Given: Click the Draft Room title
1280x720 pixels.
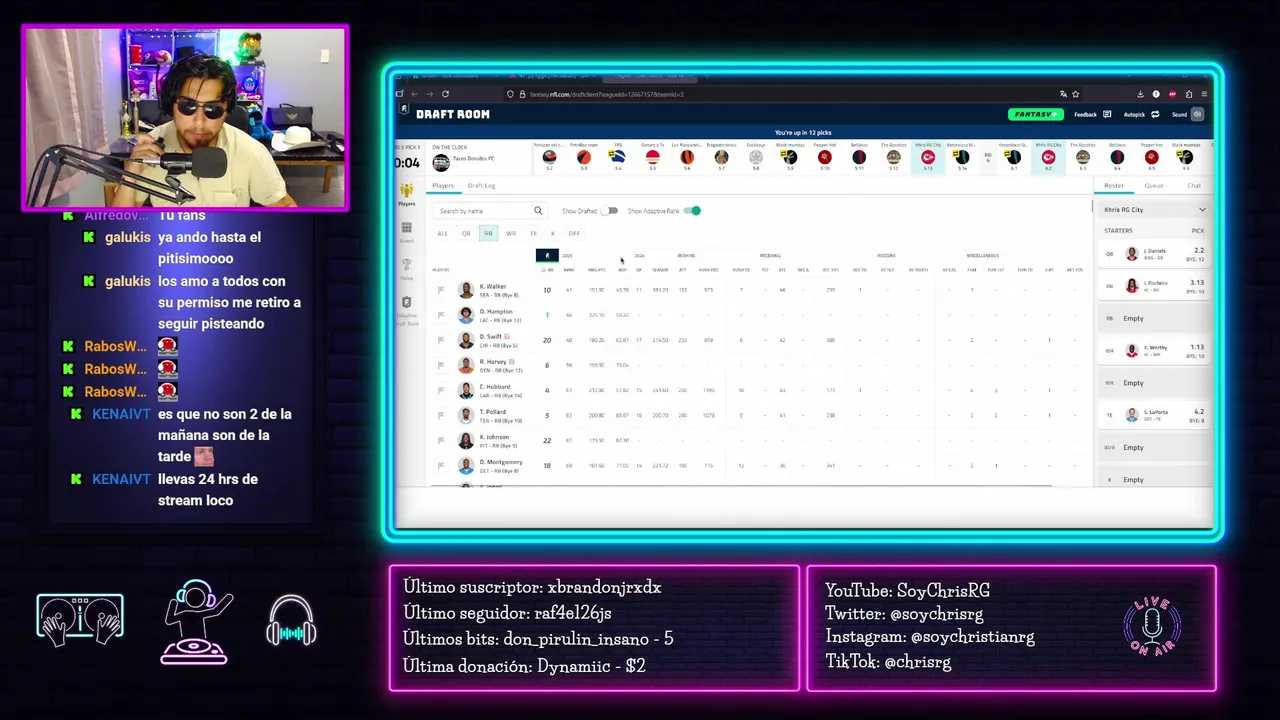Looking at the screenshot, I should click(x=453, y=114).
